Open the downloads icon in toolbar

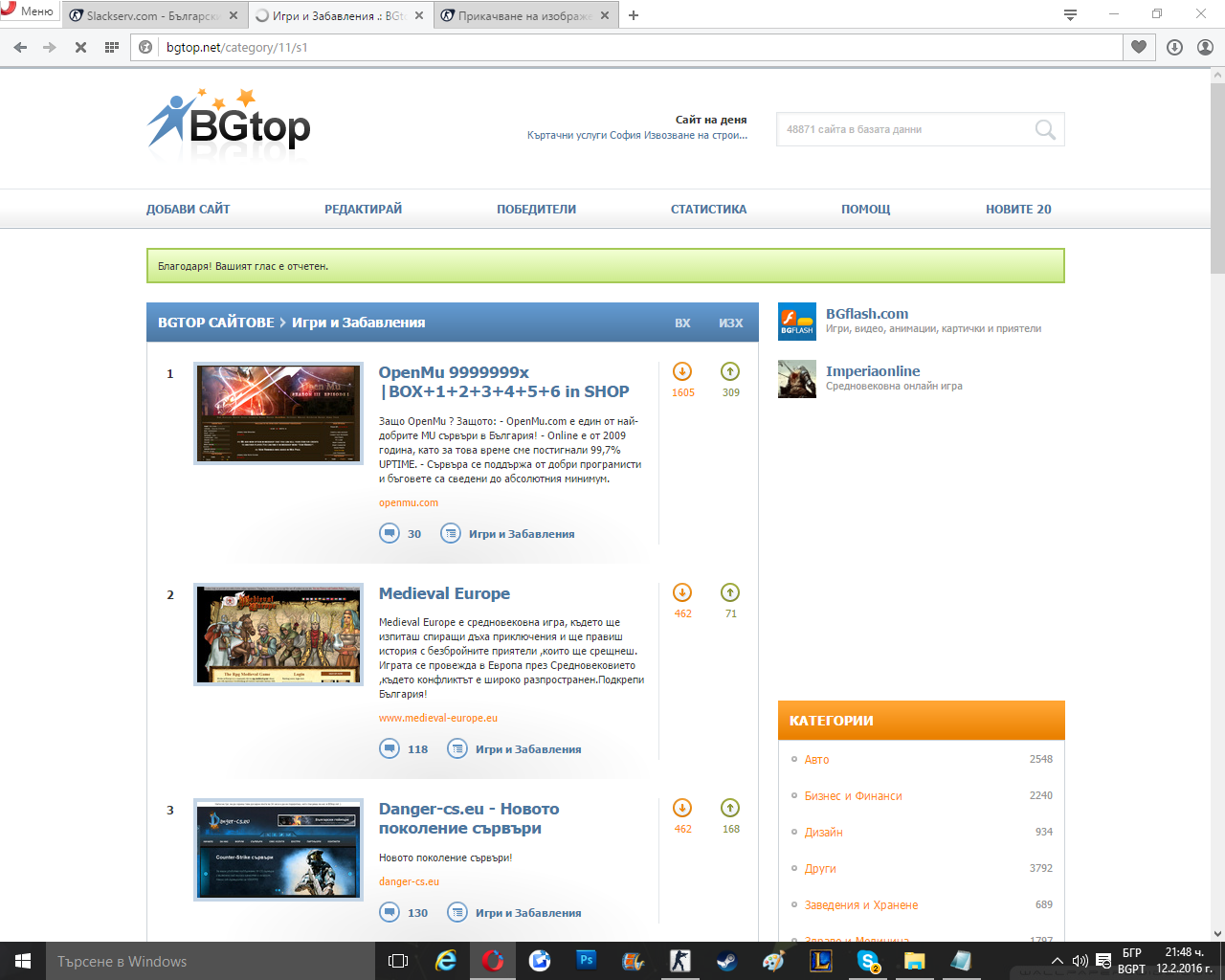point(1174,47)
